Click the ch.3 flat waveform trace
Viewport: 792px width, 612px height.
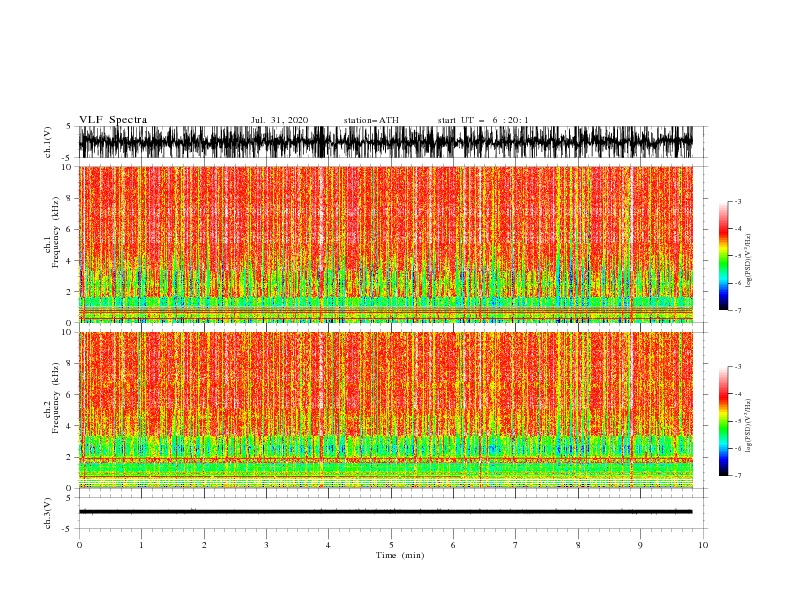(x=385, y=512)
